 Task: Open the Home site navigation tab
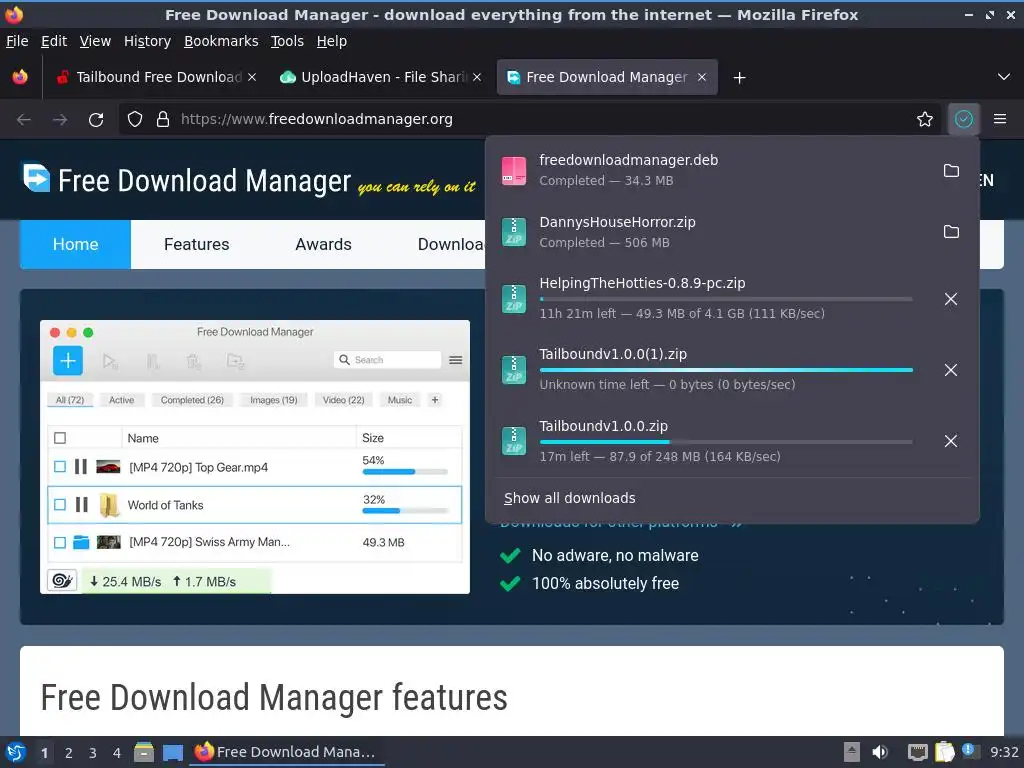76,244
